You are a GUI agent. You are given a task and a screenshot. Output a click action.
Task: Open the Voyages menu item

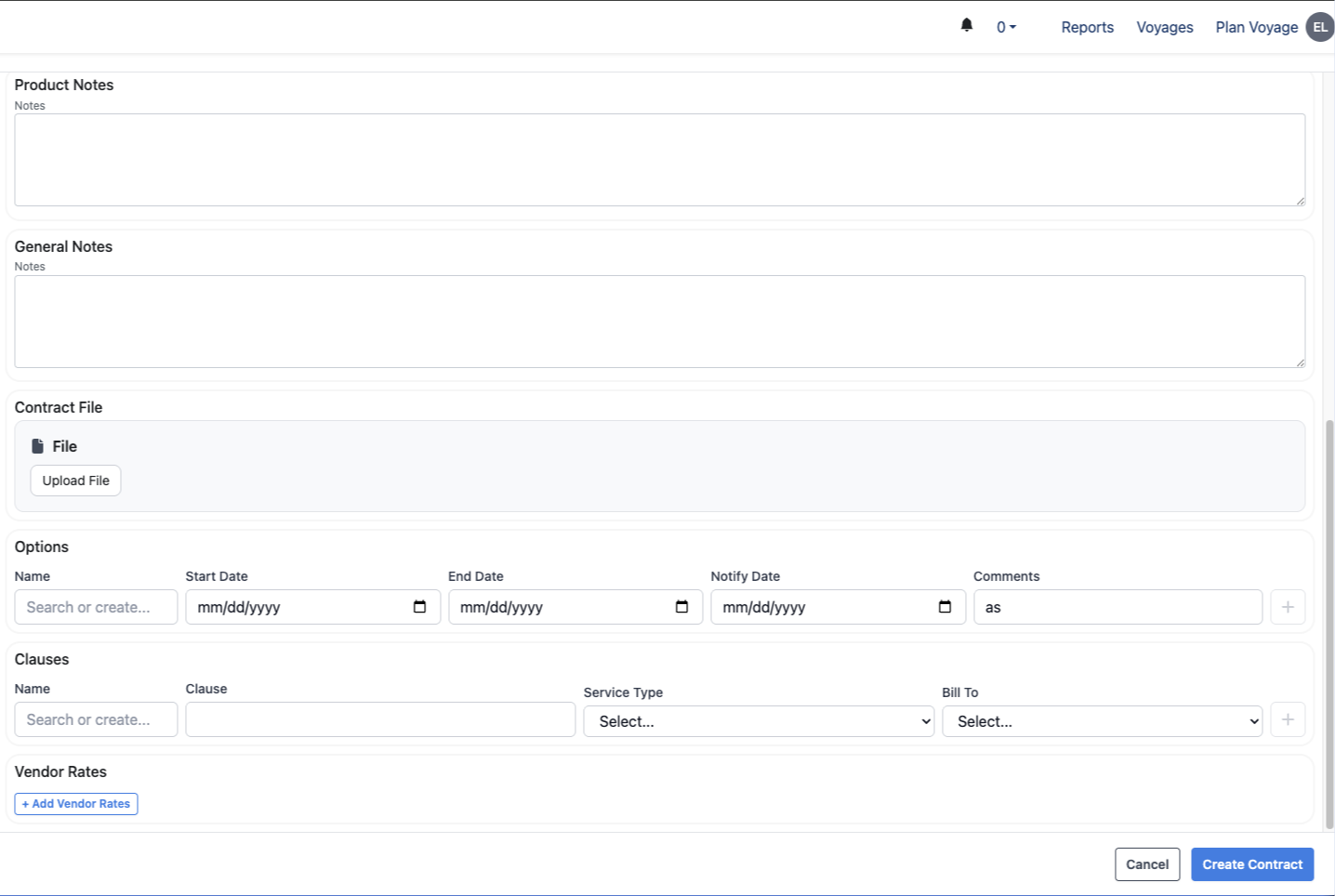coord(1164,27)
